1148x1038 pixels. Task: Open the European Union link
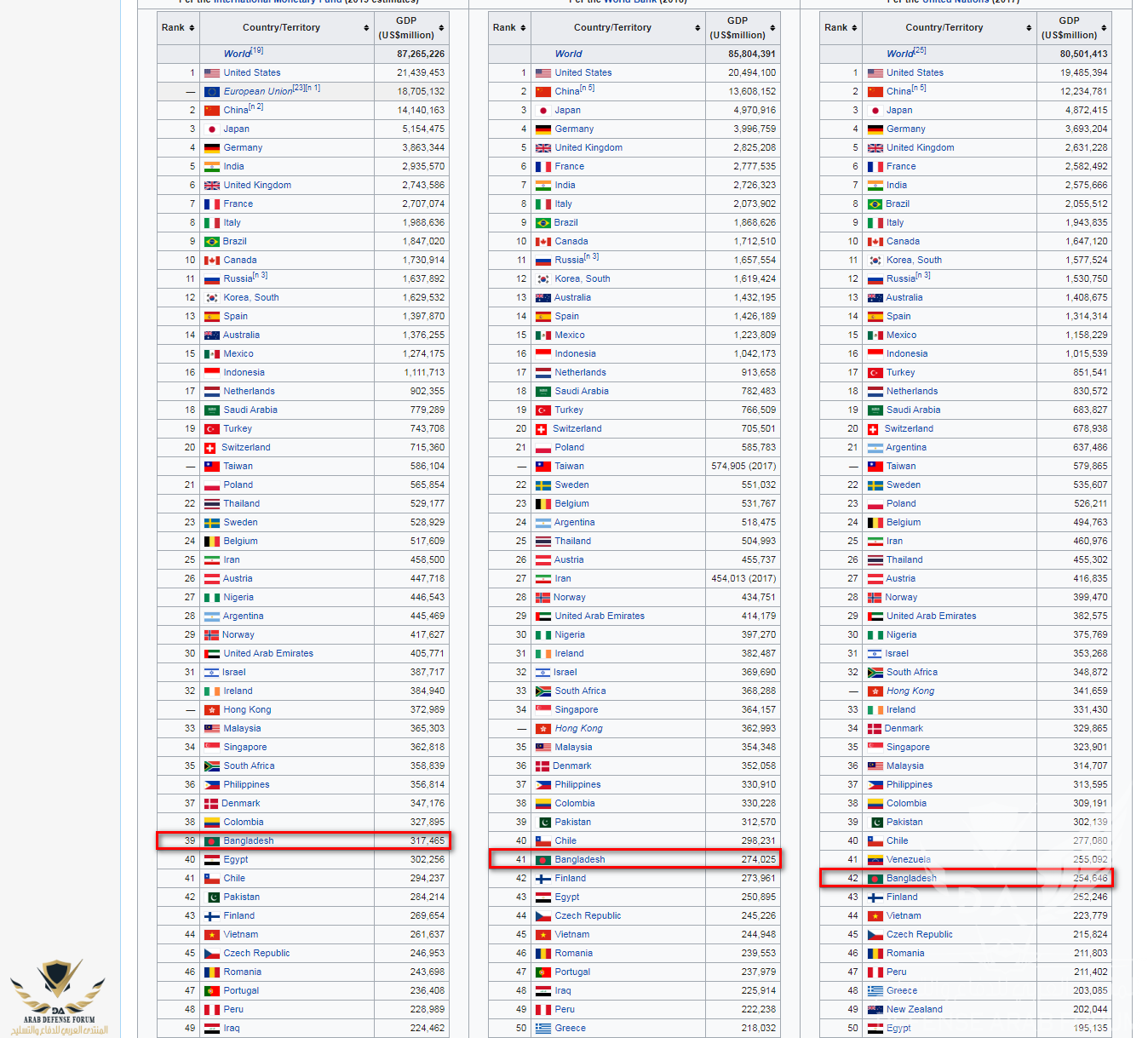tap(257, 92)
